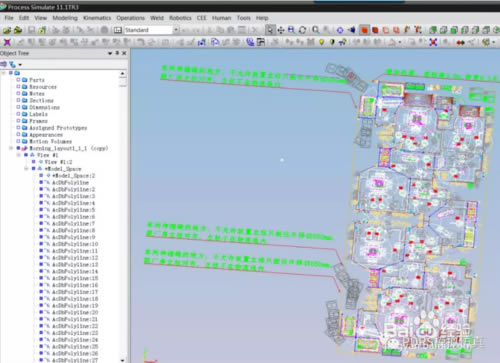This screenshot has width=500, height=363.
Task: Click the window-pane icon in second toolbar
Action: (261, 42)
